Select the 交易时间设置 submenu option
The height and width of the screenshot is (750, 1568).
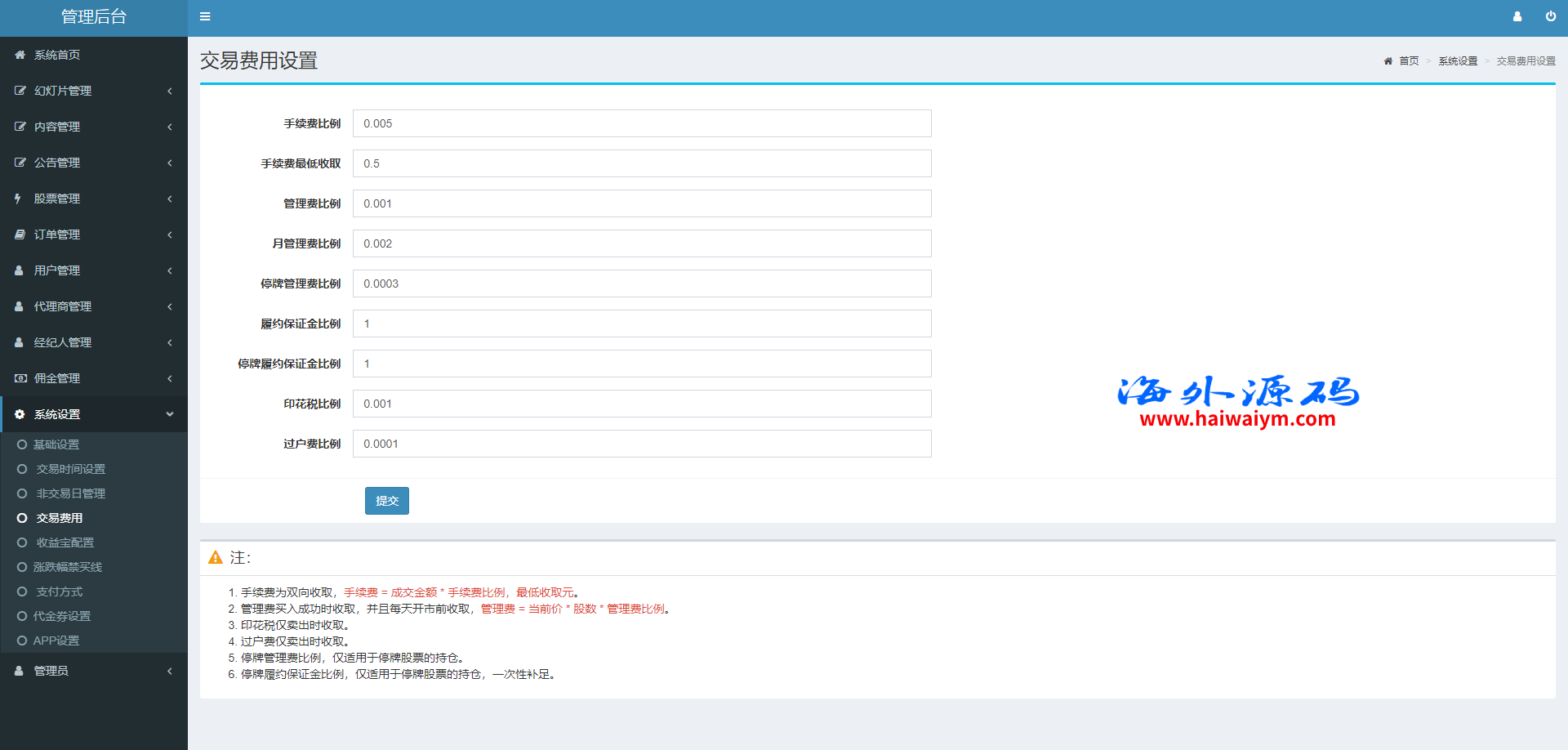pos(70,469)
